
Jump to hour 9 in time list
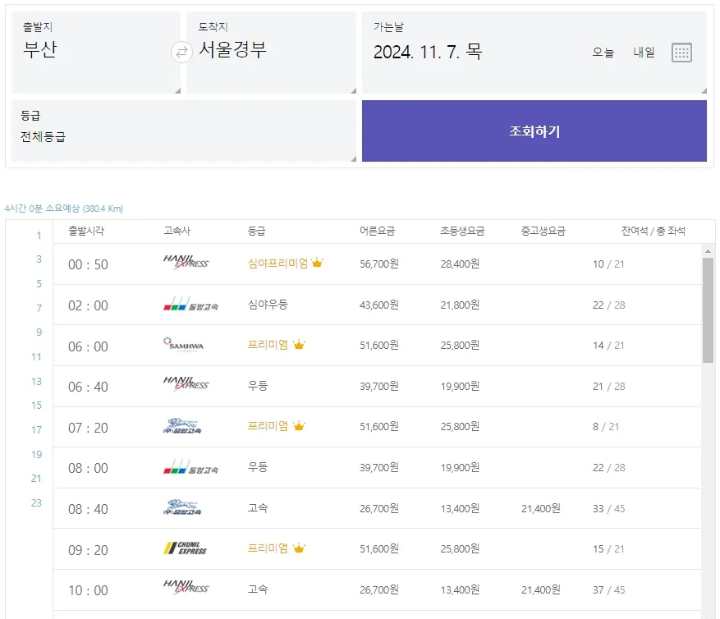pyautogui.click(x=39, y=332)
